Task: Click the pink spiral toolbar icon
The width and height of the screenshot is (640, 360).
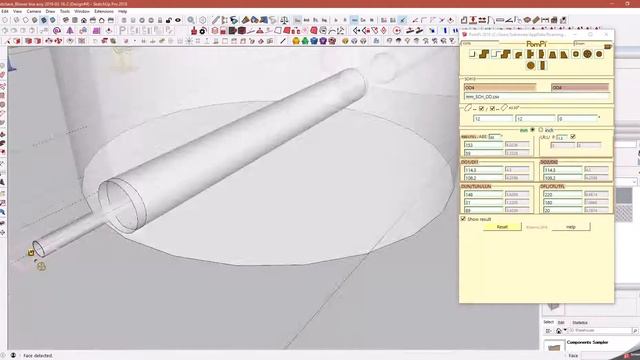Action: (x=57, y=31)
